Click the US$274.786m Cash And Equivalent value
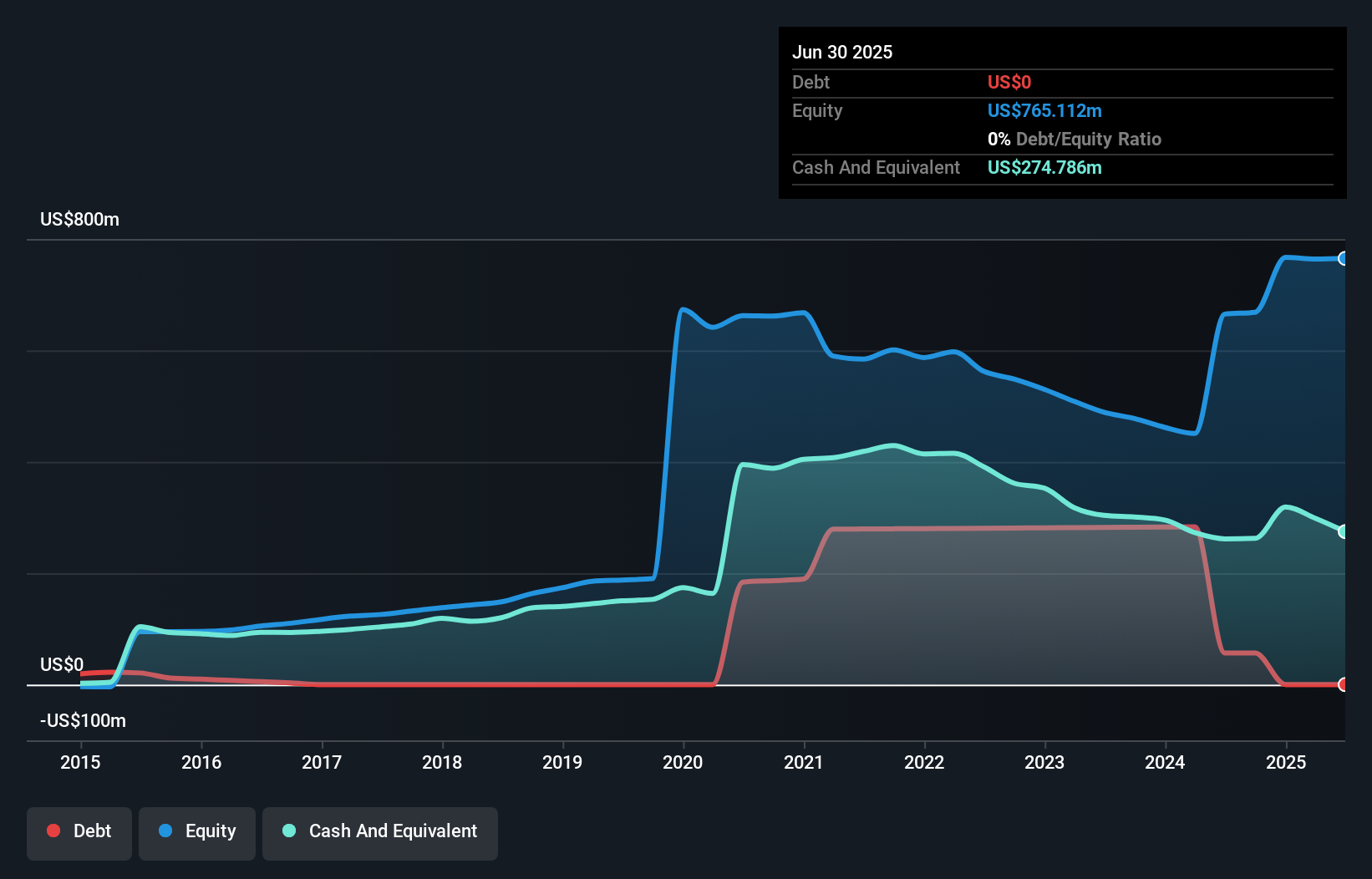The image size is (1372, 879). (x=1044, y=167)
